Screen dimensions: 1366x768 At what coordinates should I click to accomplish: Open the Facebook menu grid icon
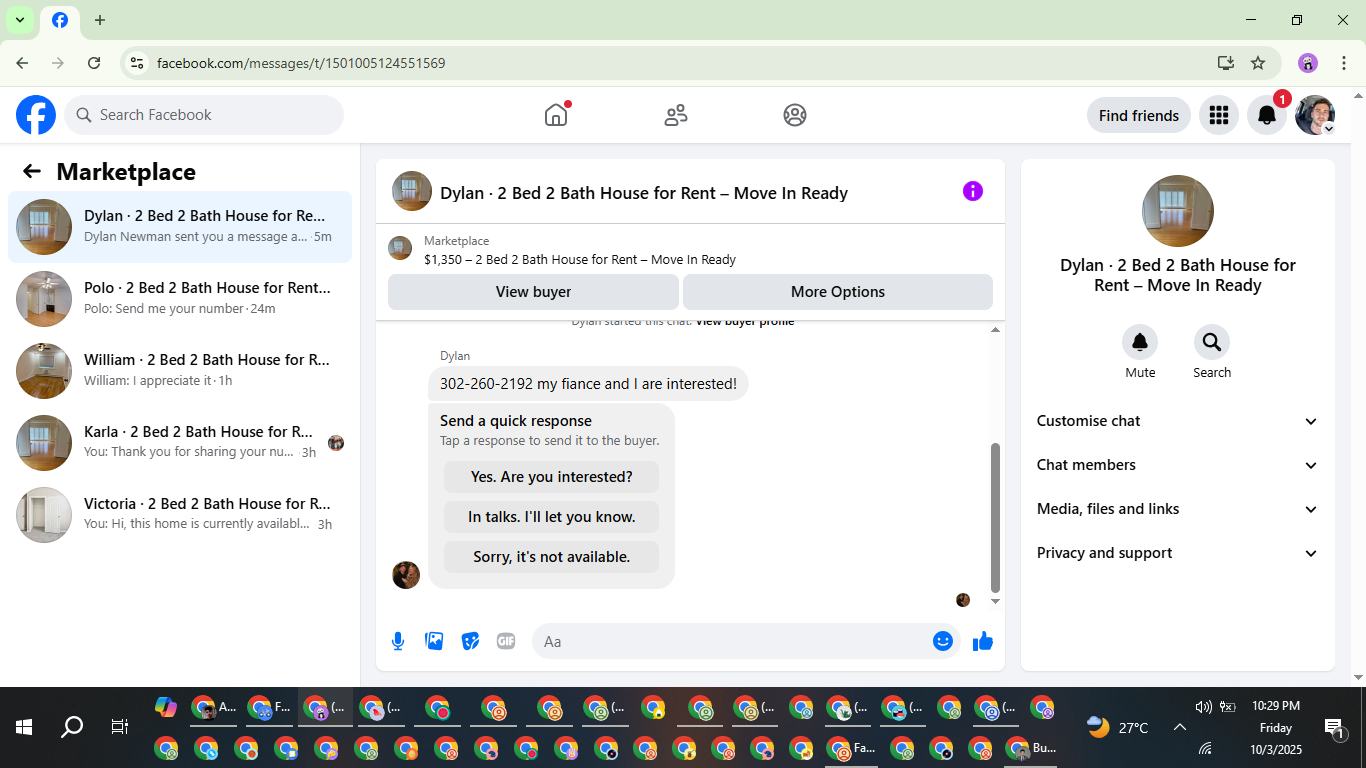tap(1218, 115)
